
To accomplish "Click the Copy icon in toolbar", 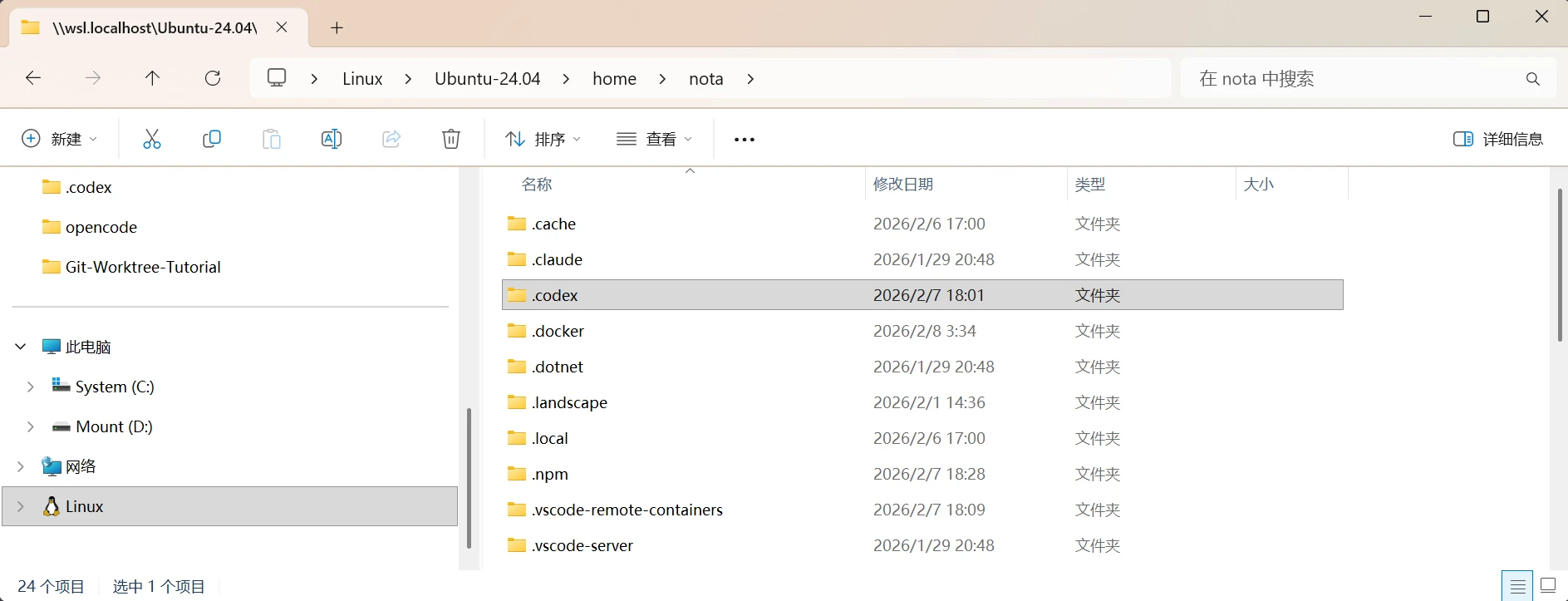I will click(x=212, y=139).
